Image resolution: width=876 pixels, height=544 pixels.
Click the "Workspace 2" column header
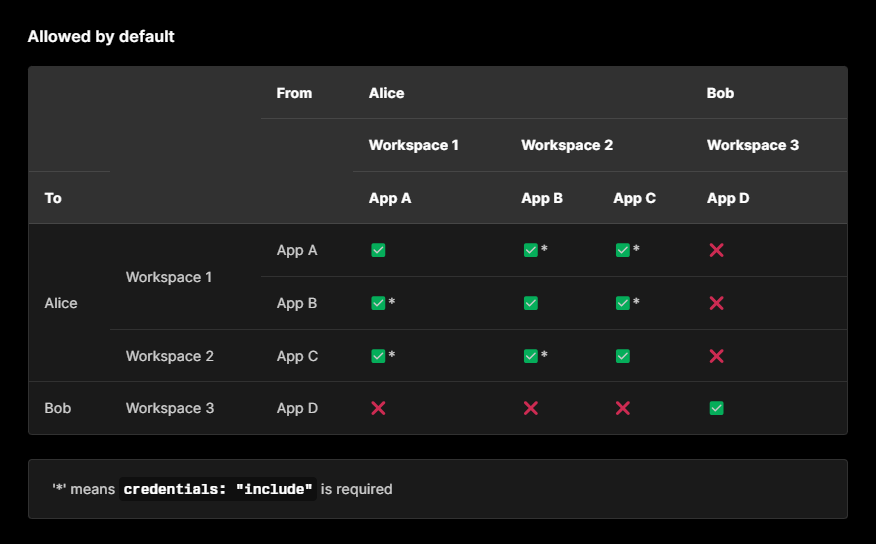click(x=567, y=145)
